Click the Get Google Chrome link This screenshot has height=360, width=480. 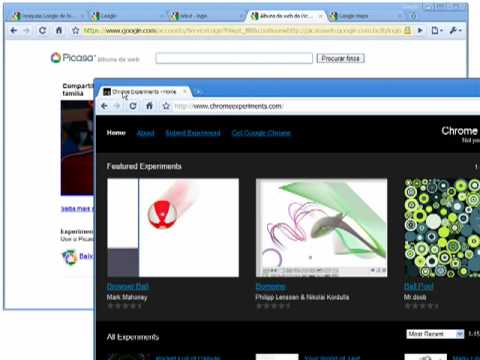[261, 133]
